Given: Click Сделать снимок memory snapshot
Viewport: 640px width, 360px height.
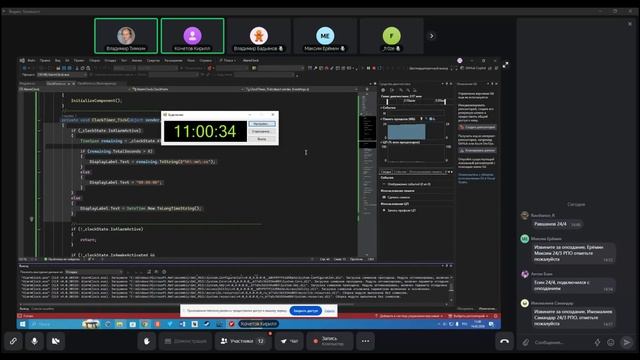Looking at the screenshot, I should coord(398,197).
